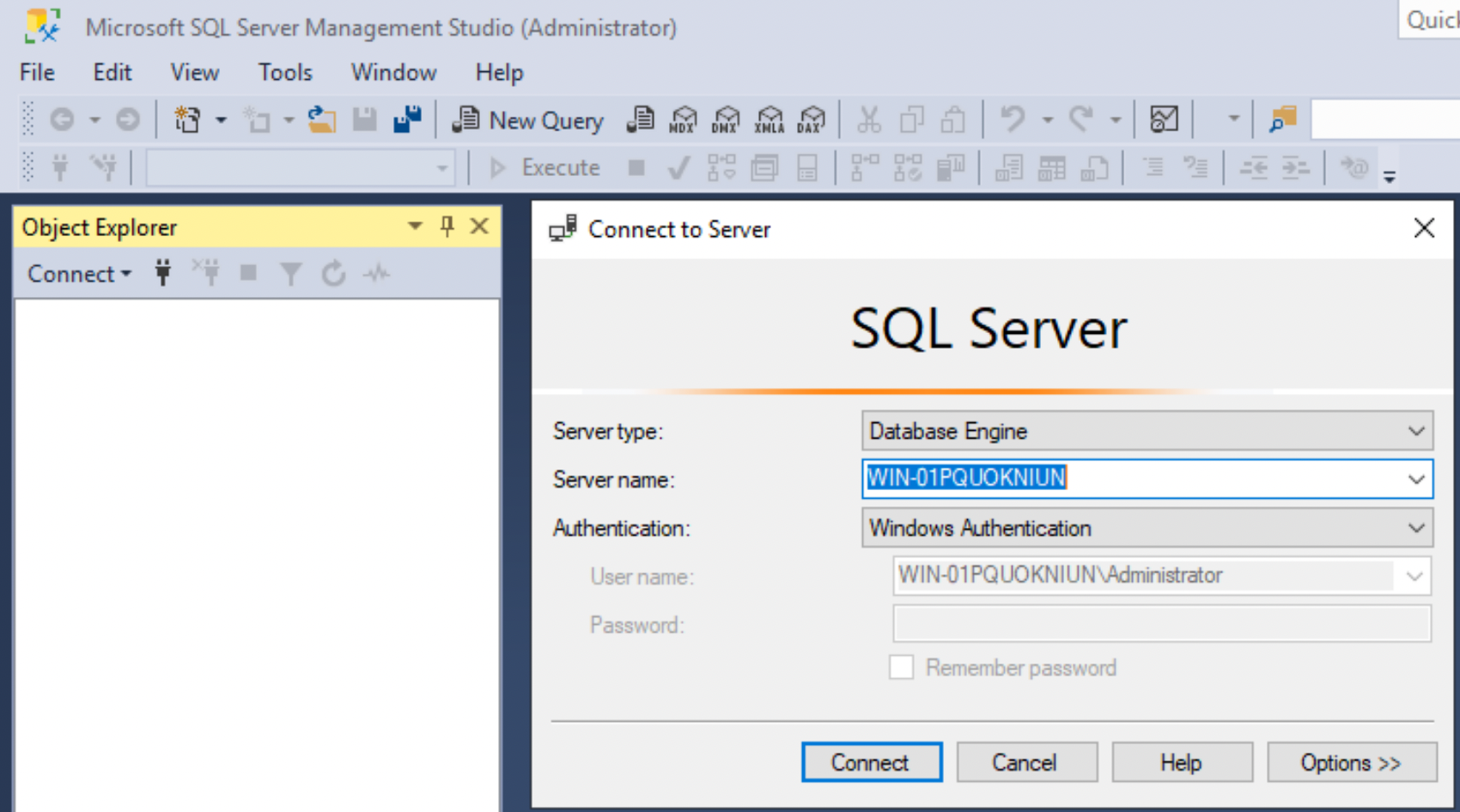Expand the Authentication dropdown

pos(1415,528)
